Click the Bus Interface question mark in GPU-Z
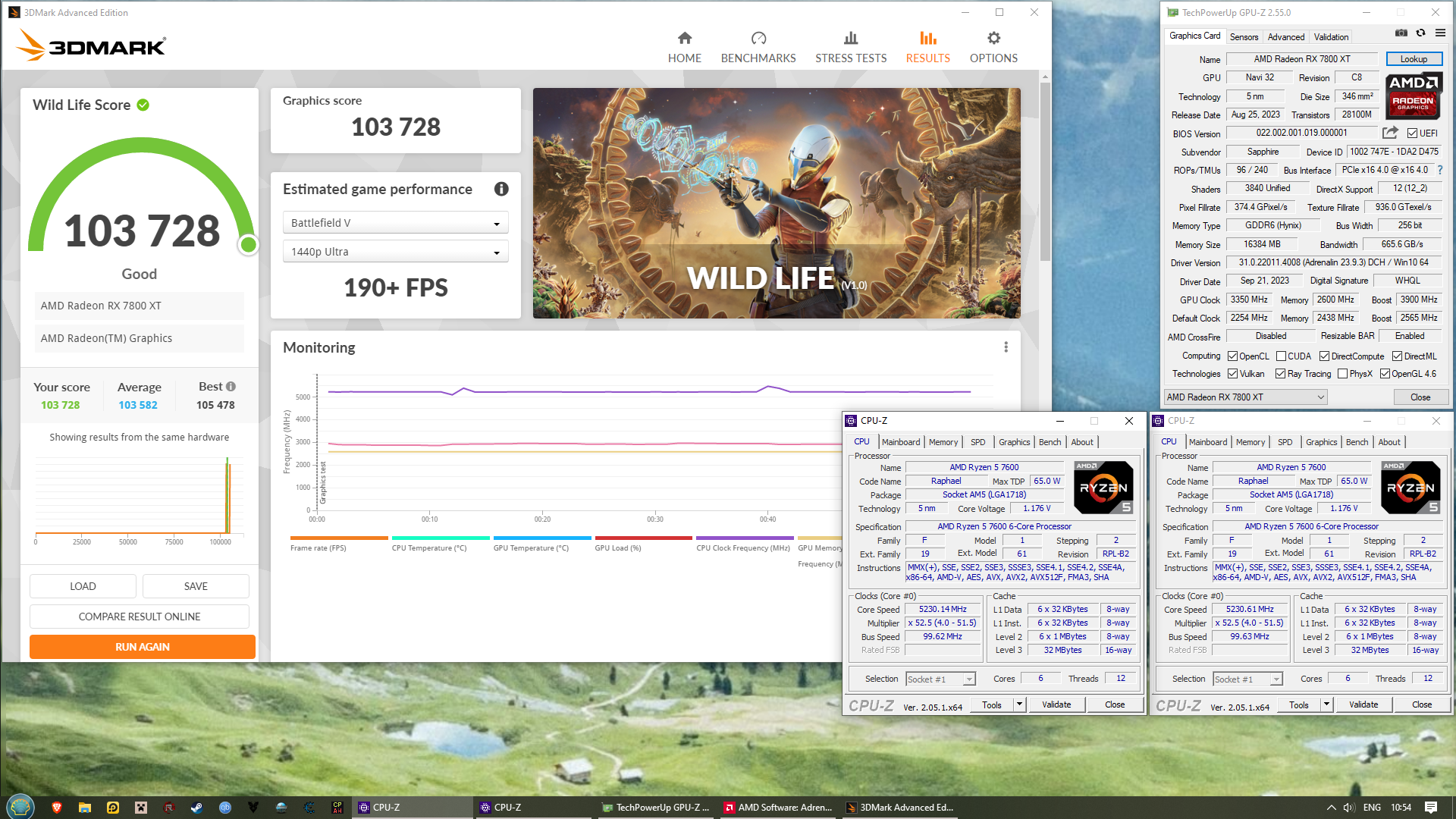The height and width of the screenshot is (819, 1456). coord(1439,170)
